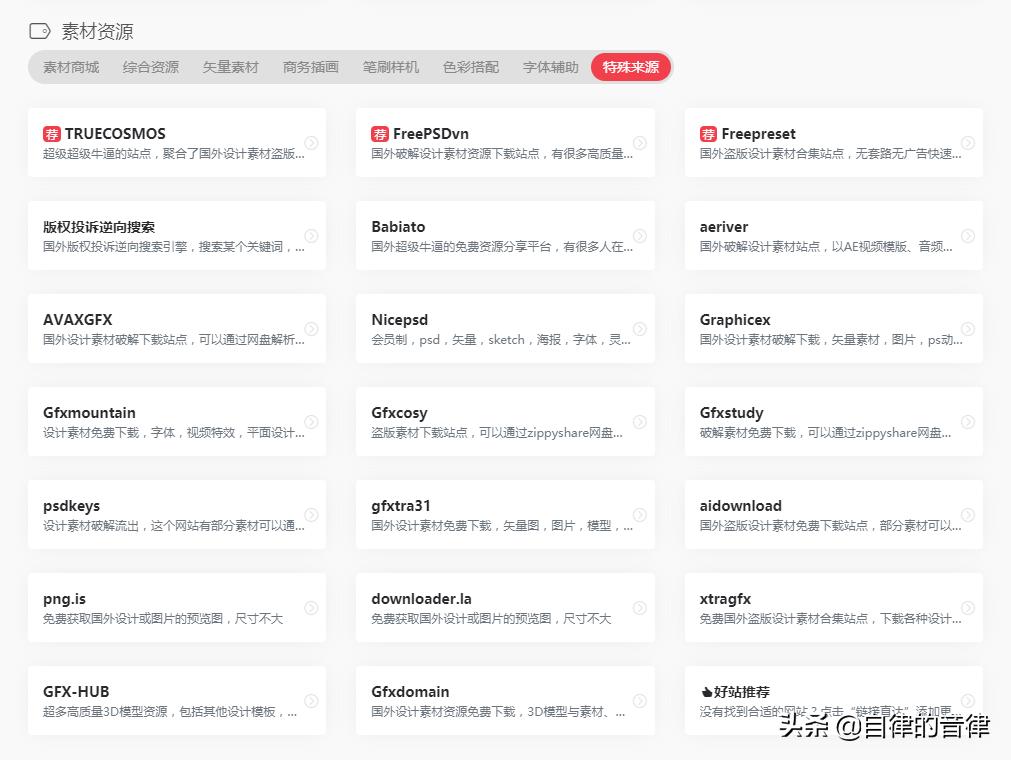Screen dimensions: 1011x760
Task: Expand the Babiato card via its chevron
Action: coord(638,235)
